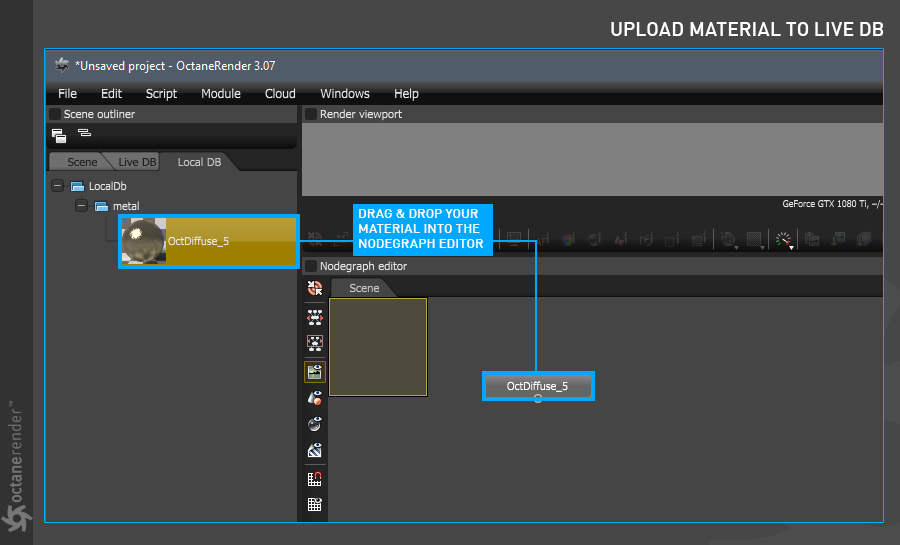Toggle the material ball preview icon
This screenshot has height=545, width=900.
pos(315,424)
